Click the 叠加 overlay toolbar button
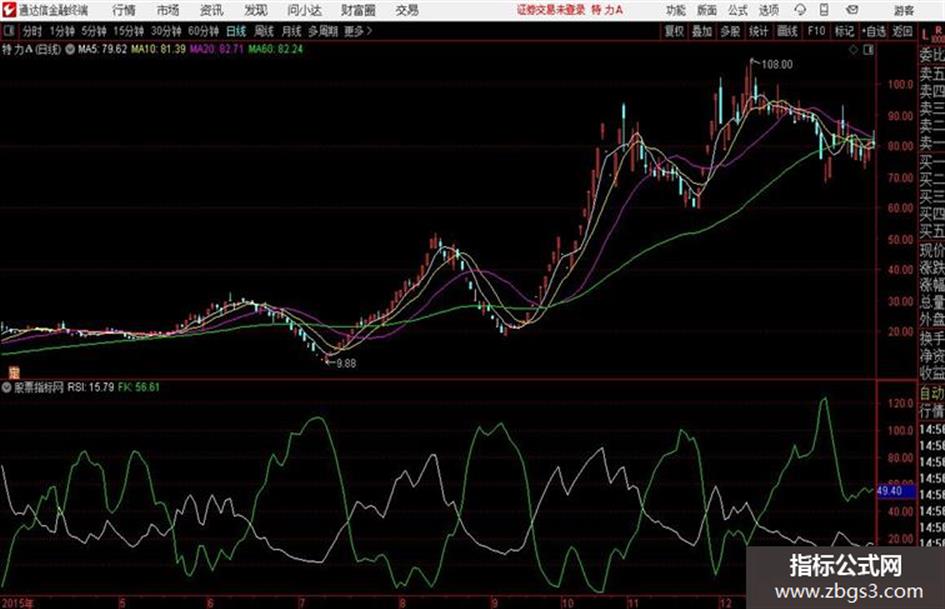The width and height of the screenshot is (945, 609). 702,31
